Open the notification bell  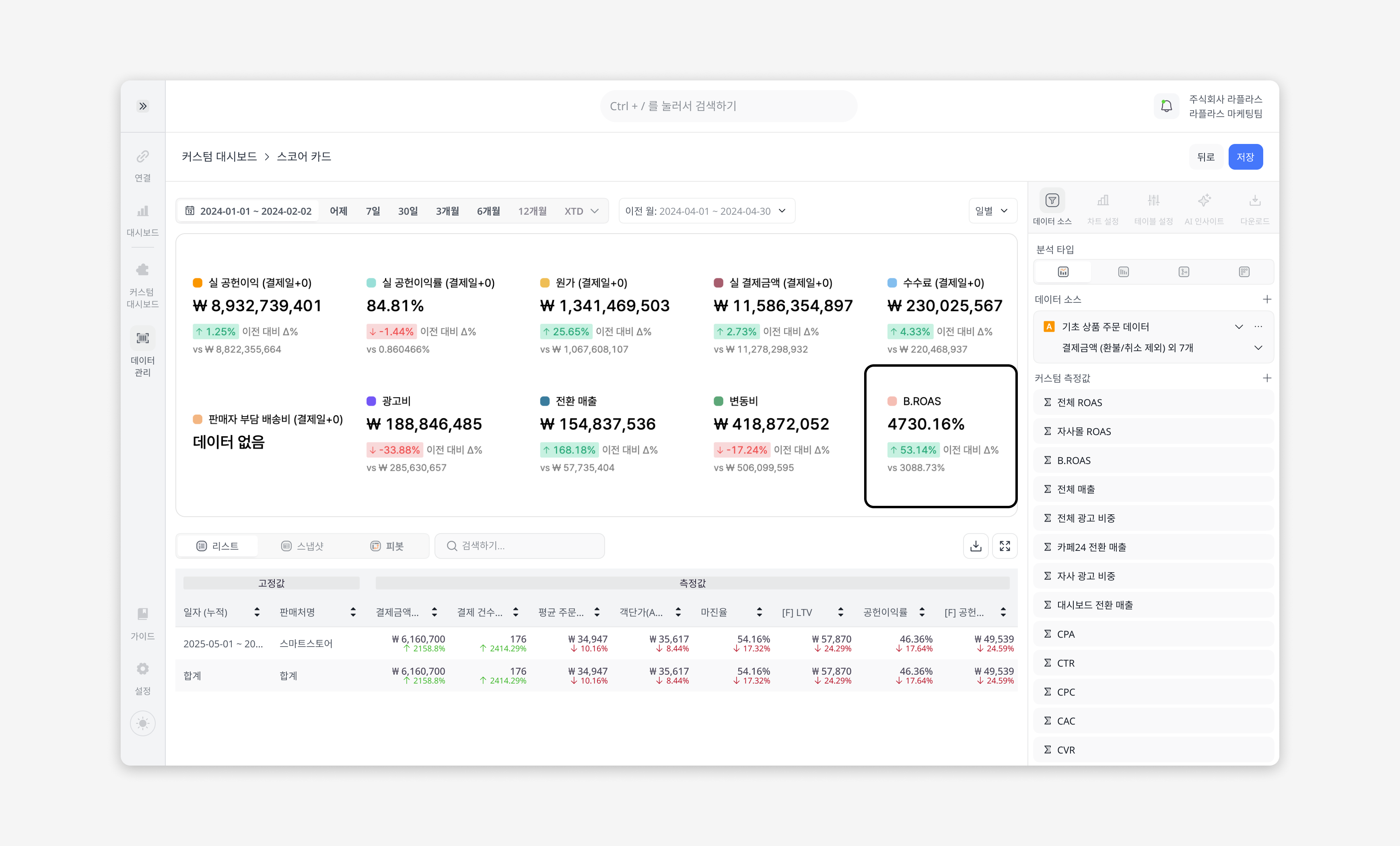click(x=1166, y=106)
